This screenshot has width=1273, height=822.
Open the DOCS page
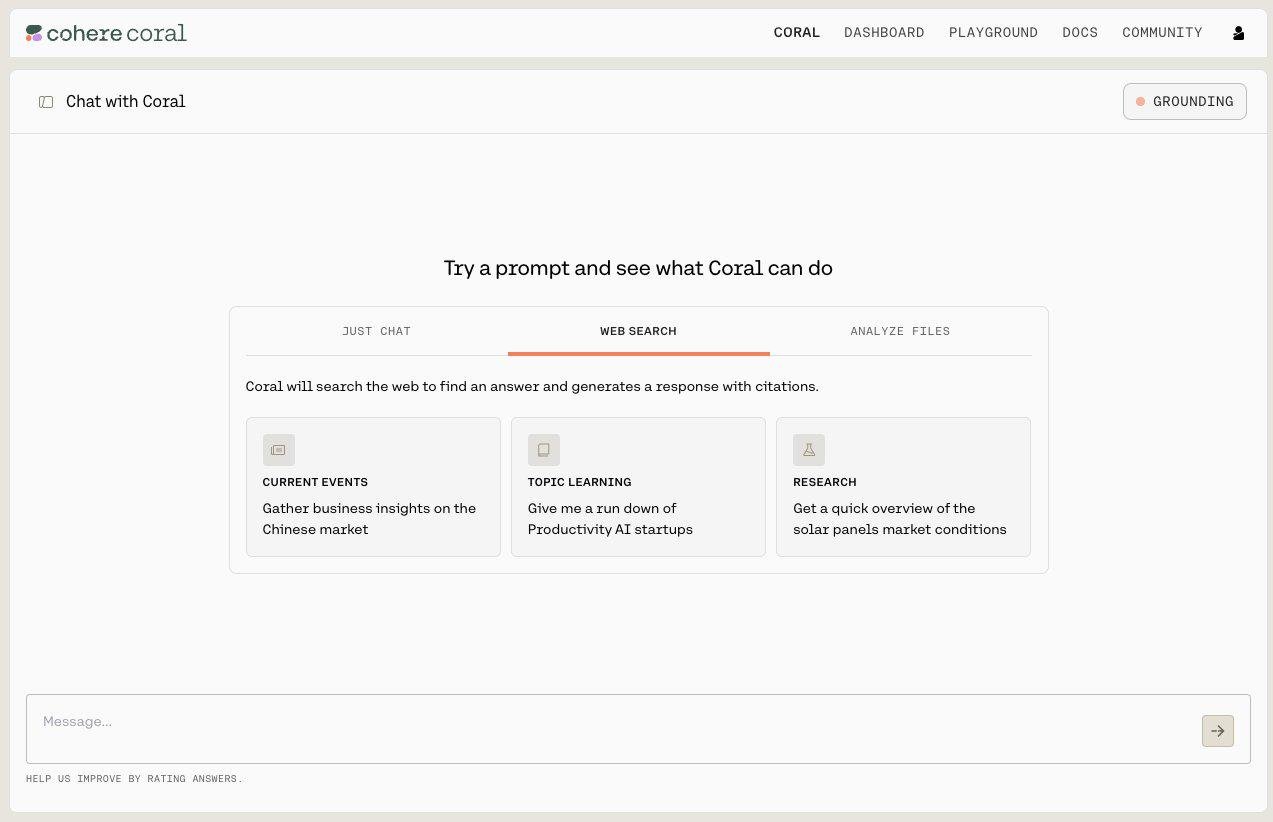(x=1079, y=33)
